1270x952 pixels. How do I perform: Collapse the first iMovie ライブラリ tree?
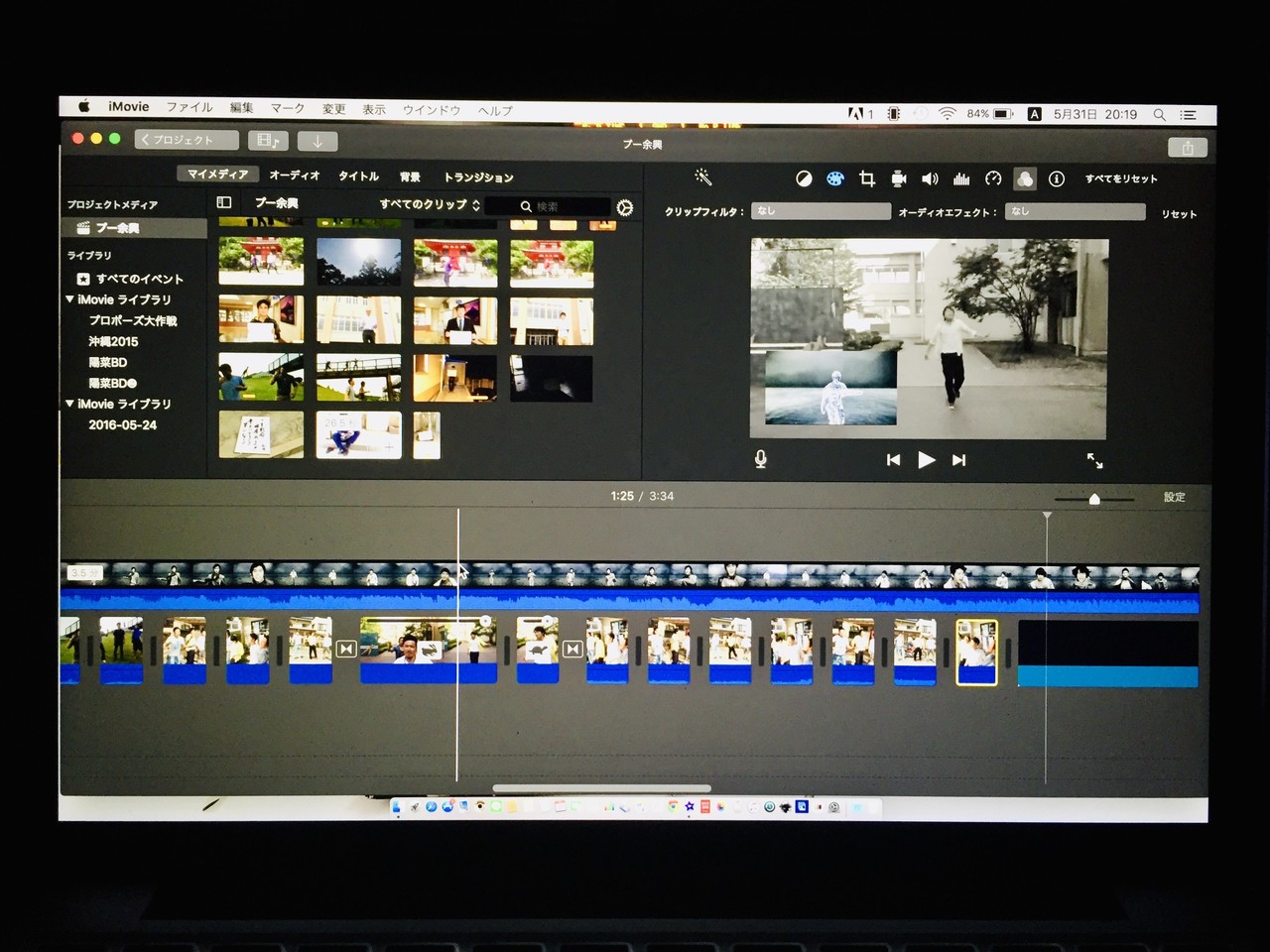pos(70,298)
